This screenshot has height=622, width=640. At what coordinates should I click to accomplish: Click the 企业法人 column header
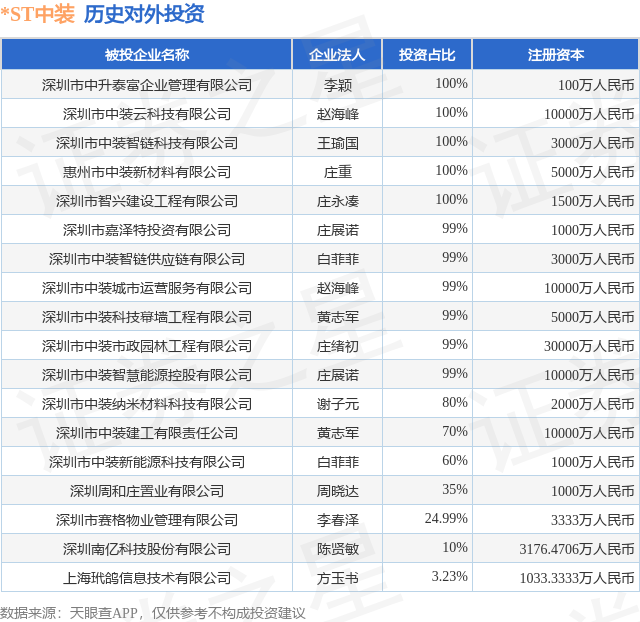(337, 55)
